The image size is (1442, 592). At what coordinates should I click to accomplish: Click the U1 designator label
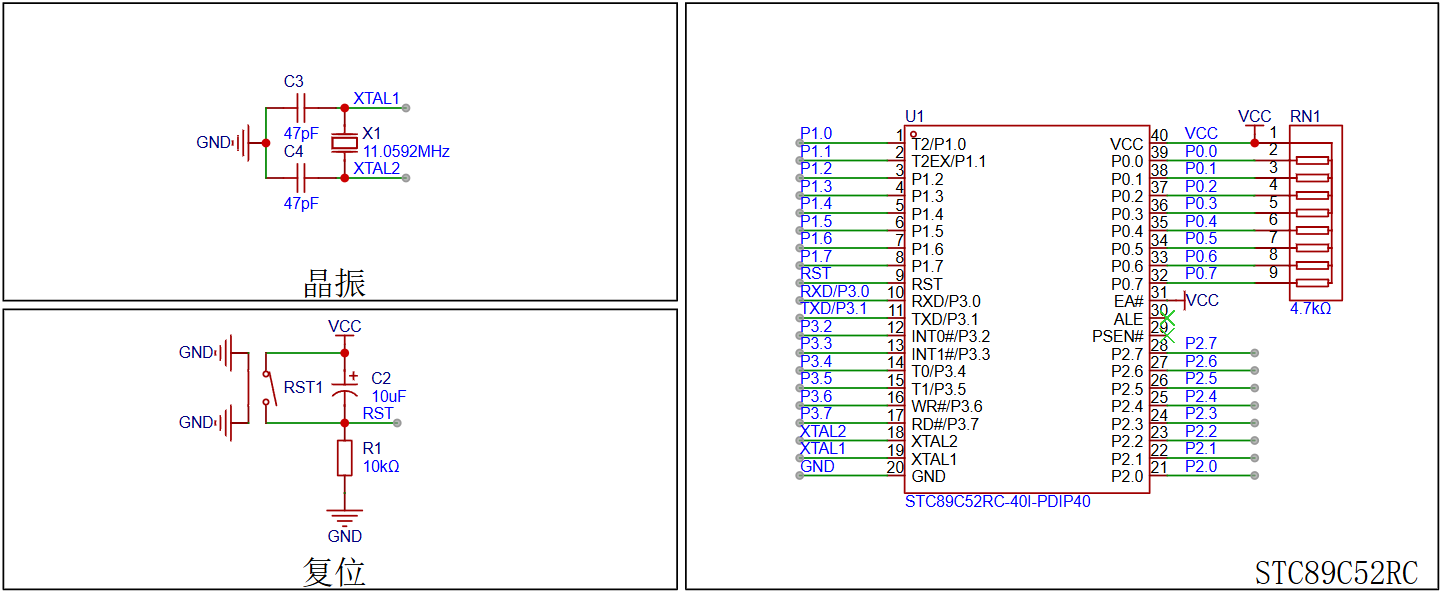(x=914, y=117)
